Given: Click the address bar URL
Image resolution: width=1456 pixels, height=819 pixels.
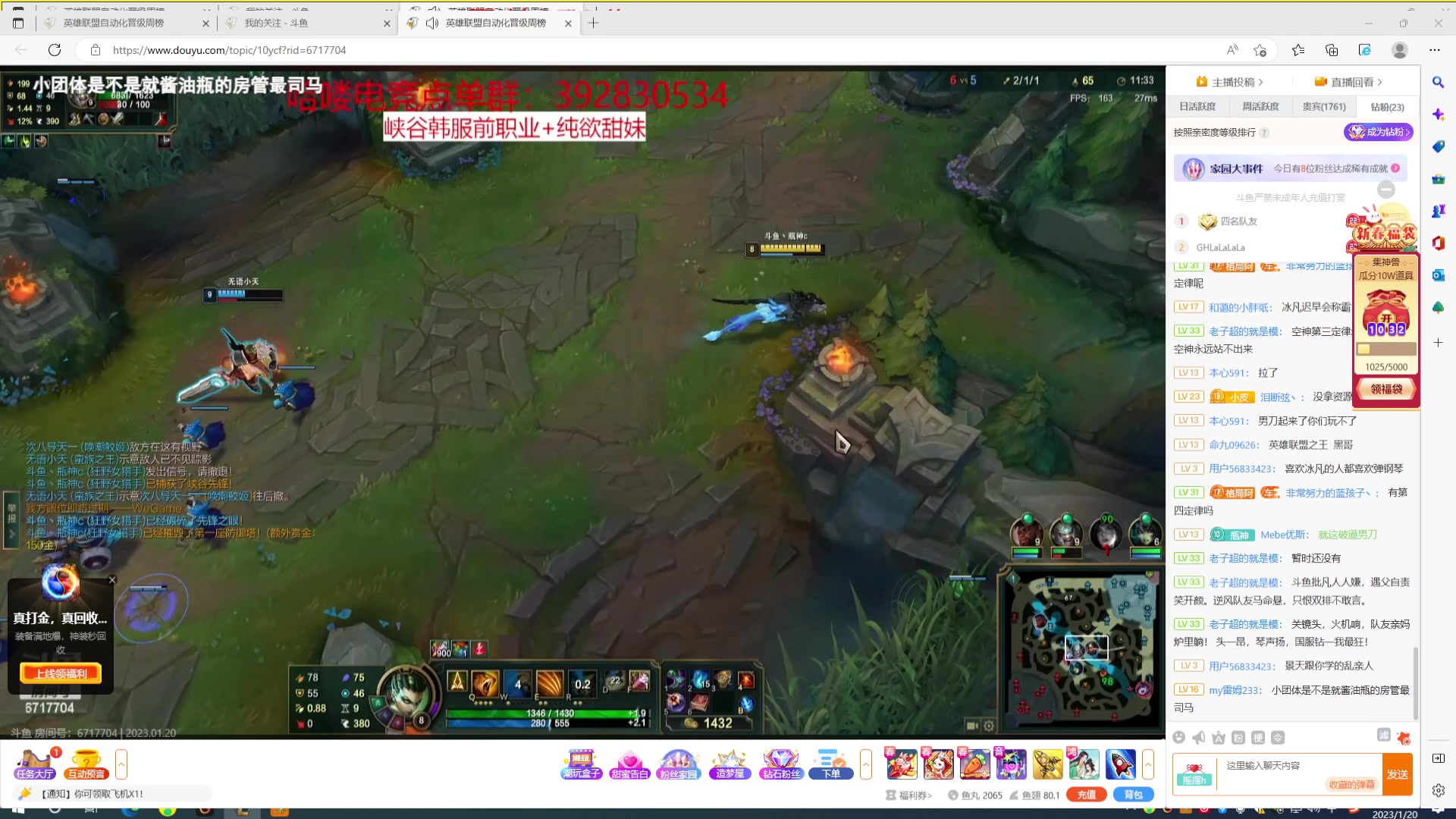Looking at the screenshot, I should pos(229,50).
